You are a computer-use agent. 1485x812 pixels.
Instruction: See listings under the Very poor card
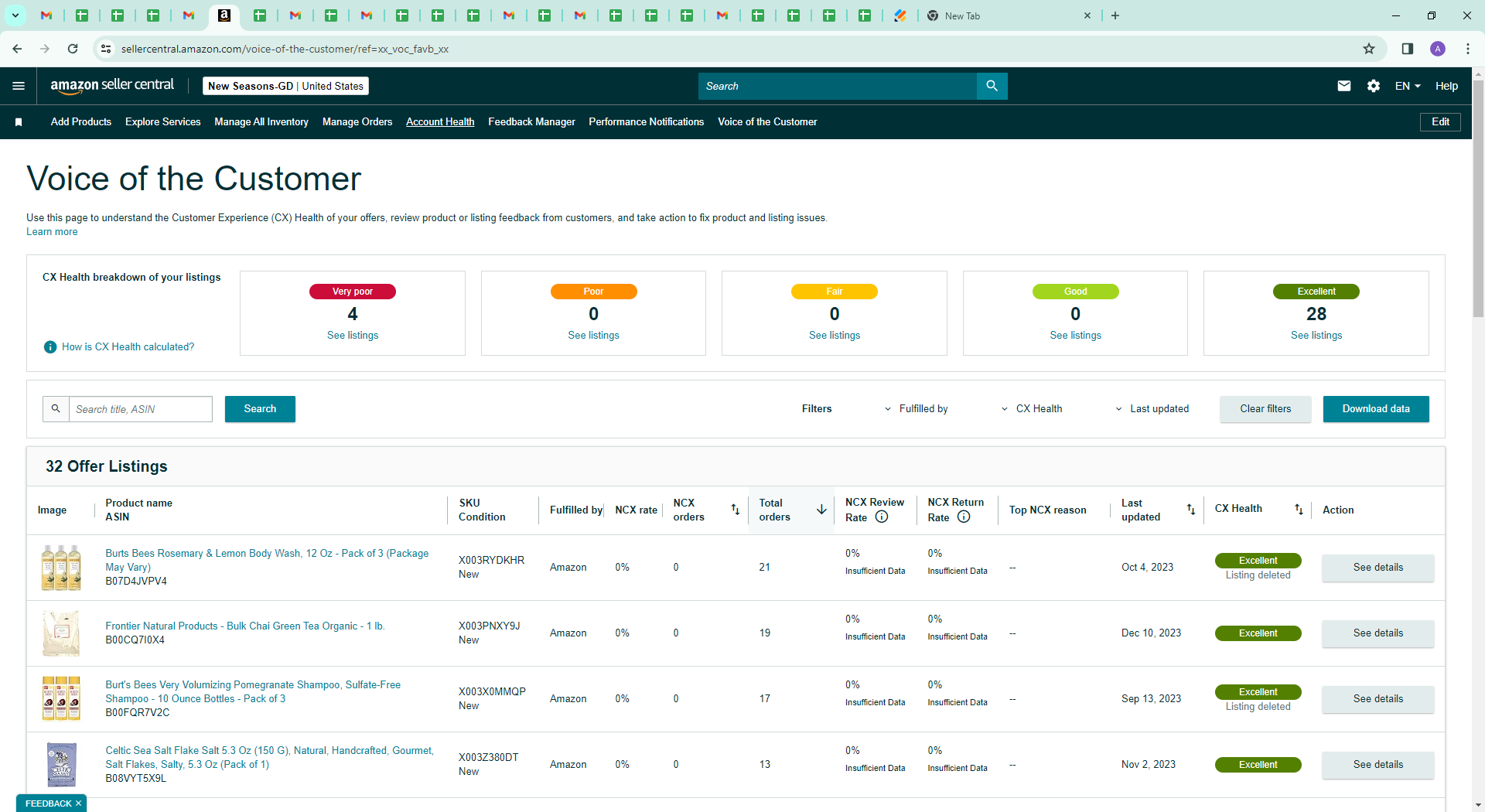pyautogui.click(x=353, y=336)
